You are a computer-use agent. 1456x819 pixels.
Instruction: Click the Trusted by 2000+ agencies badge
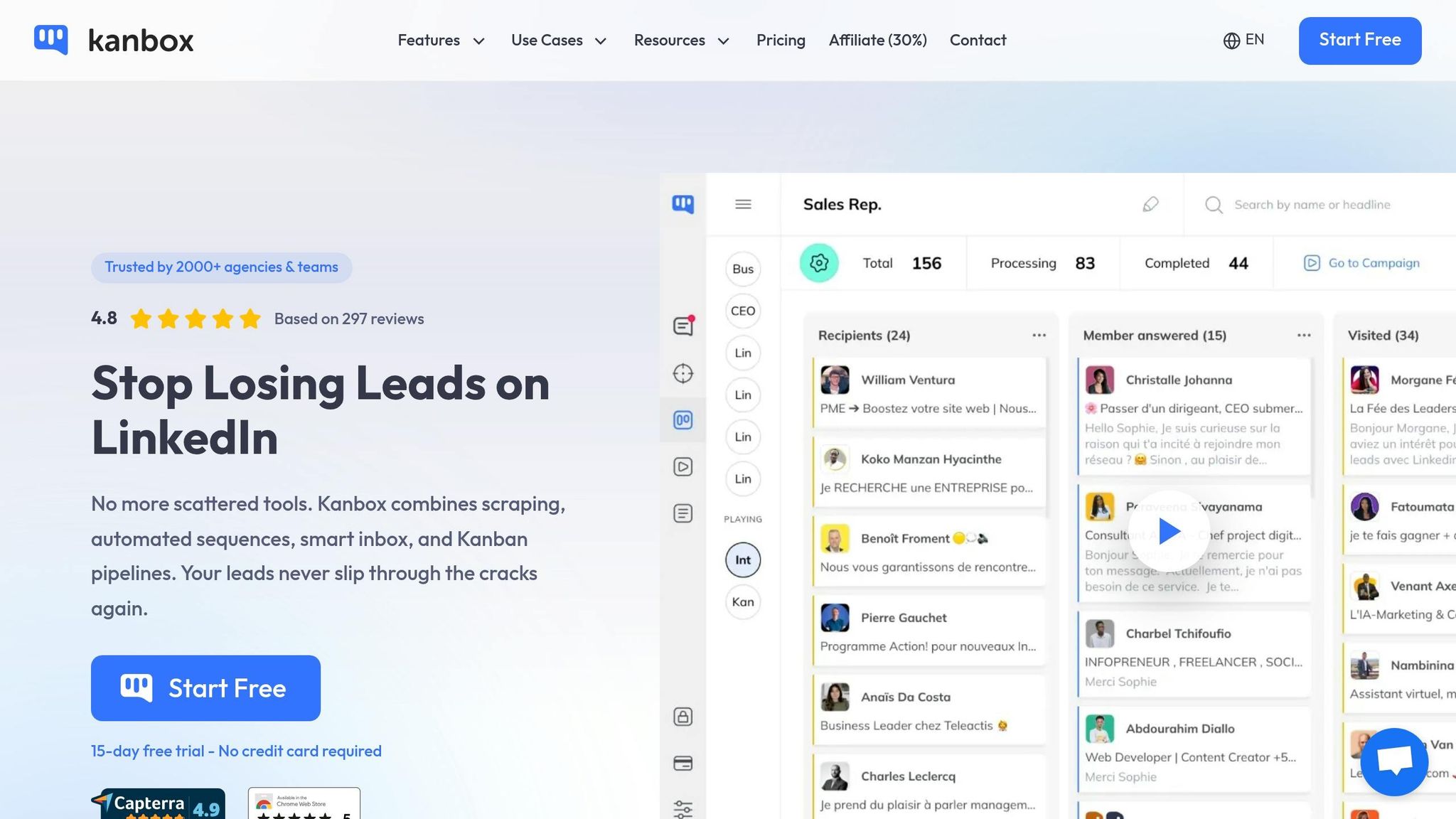[x=222, y=267]
